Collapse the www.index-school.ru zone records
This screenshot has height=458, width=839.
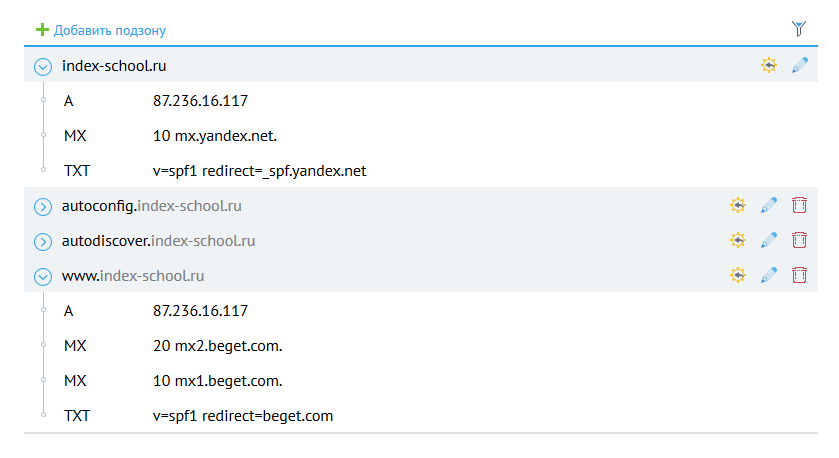tap(42, 276)
